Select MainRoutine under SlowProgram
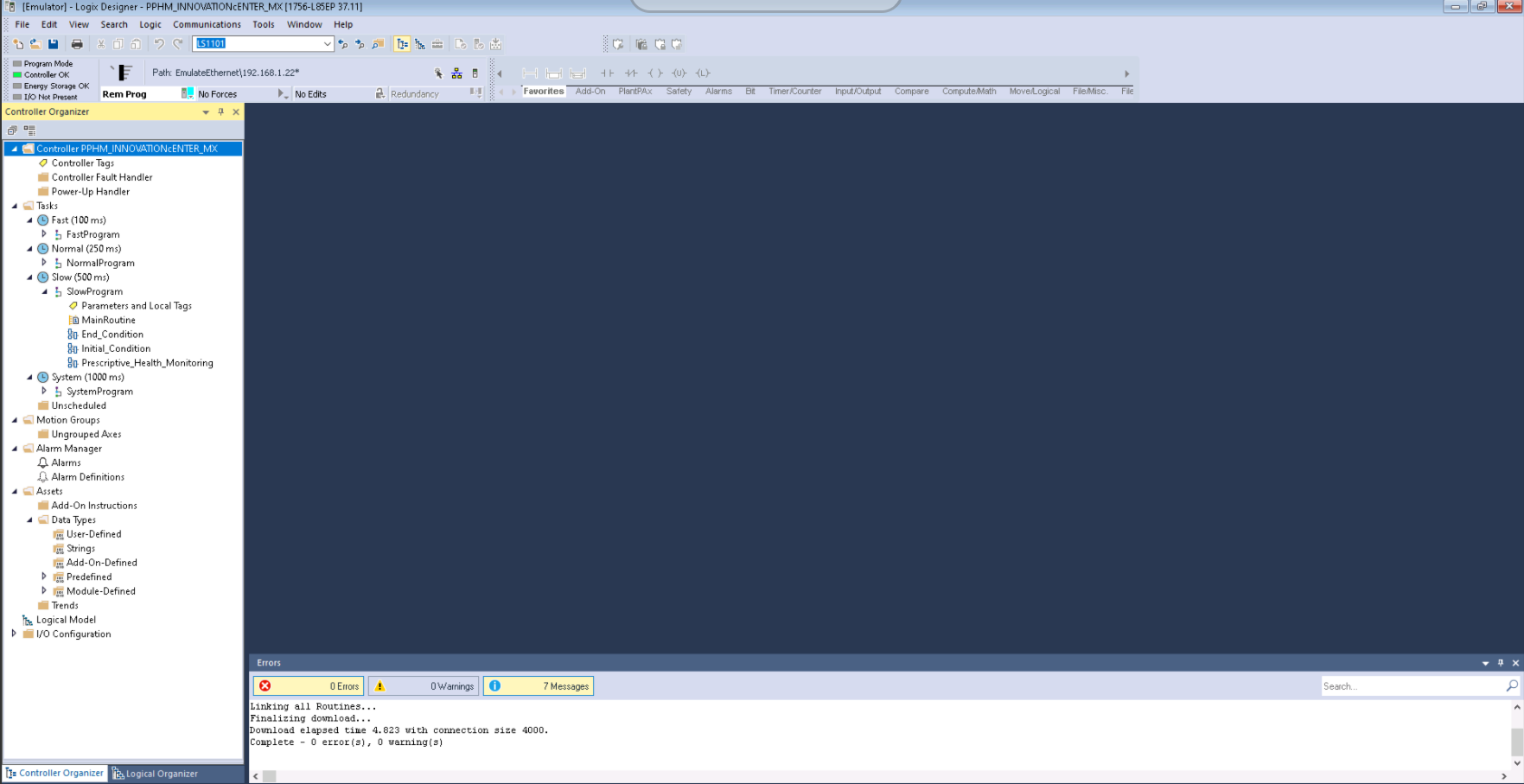Screen dimensions: 1524x784 108,320
